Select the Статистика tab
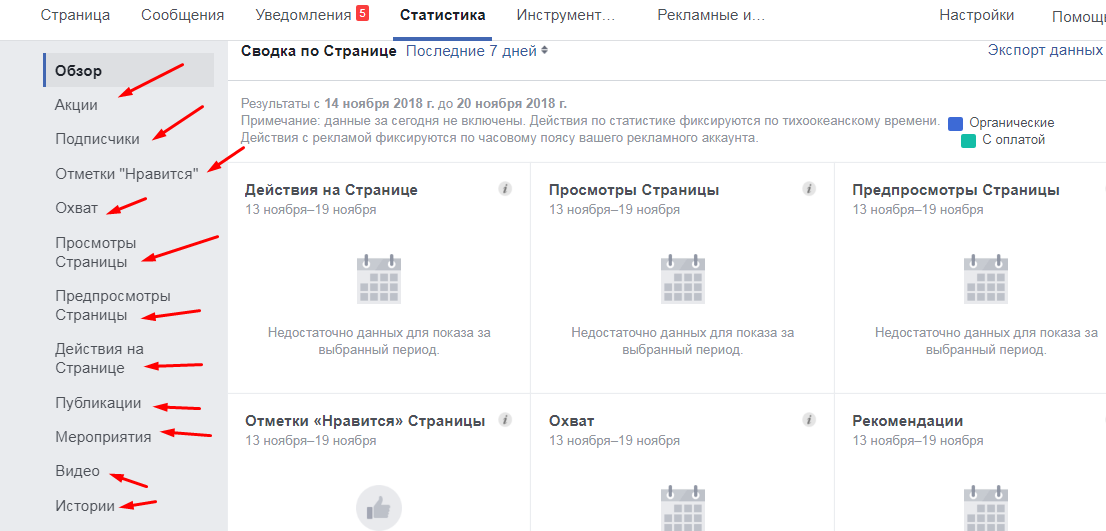Screen dimensions: 1106x531 [442, 16]
